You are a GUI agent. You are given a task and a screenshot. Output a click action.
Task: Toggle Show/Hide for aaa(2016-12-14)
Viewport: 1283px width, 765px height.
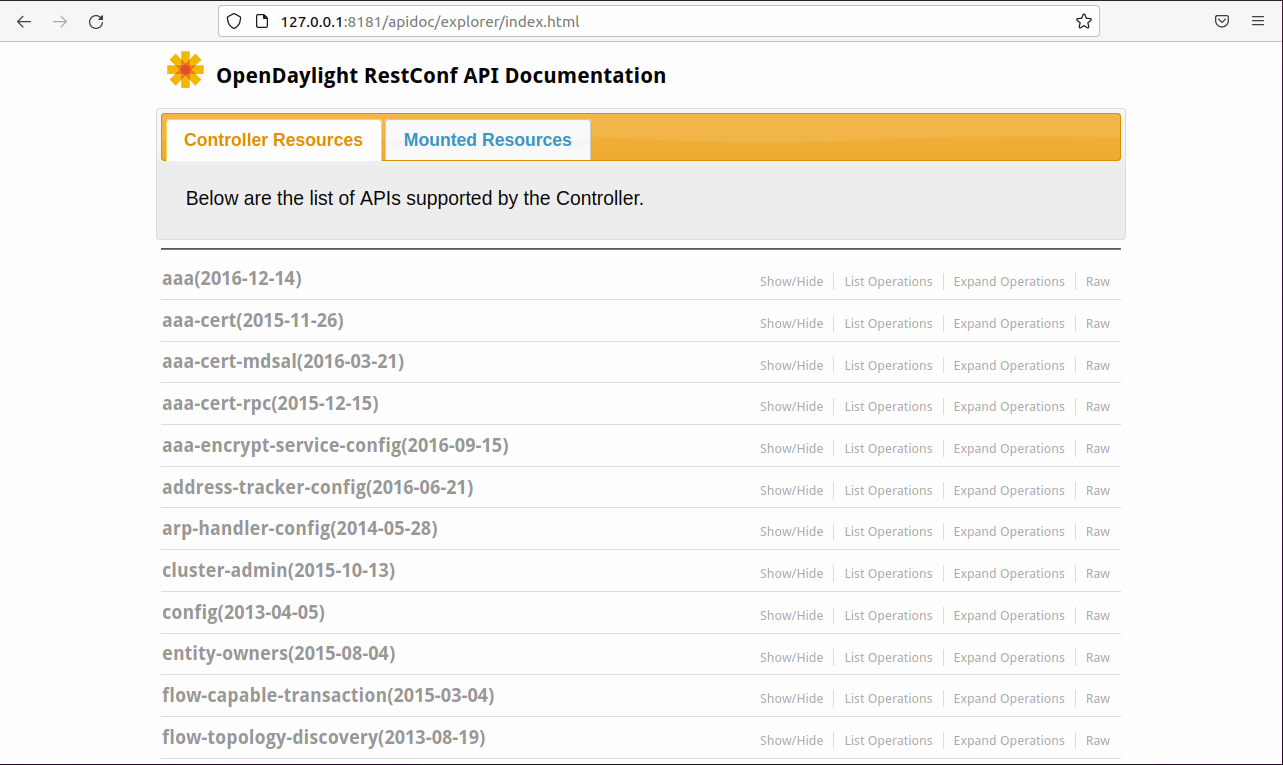791,282
